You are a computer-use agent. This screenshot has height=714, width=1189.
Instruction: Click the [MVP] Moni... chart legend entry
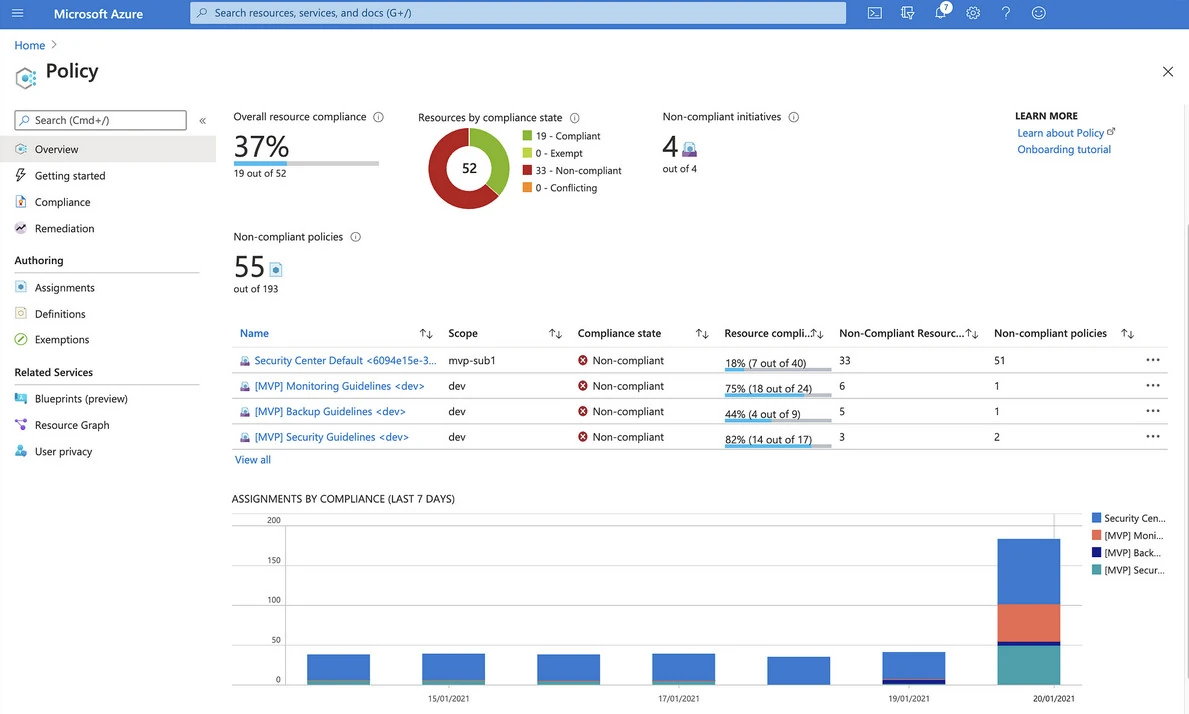pos(1127,536)
